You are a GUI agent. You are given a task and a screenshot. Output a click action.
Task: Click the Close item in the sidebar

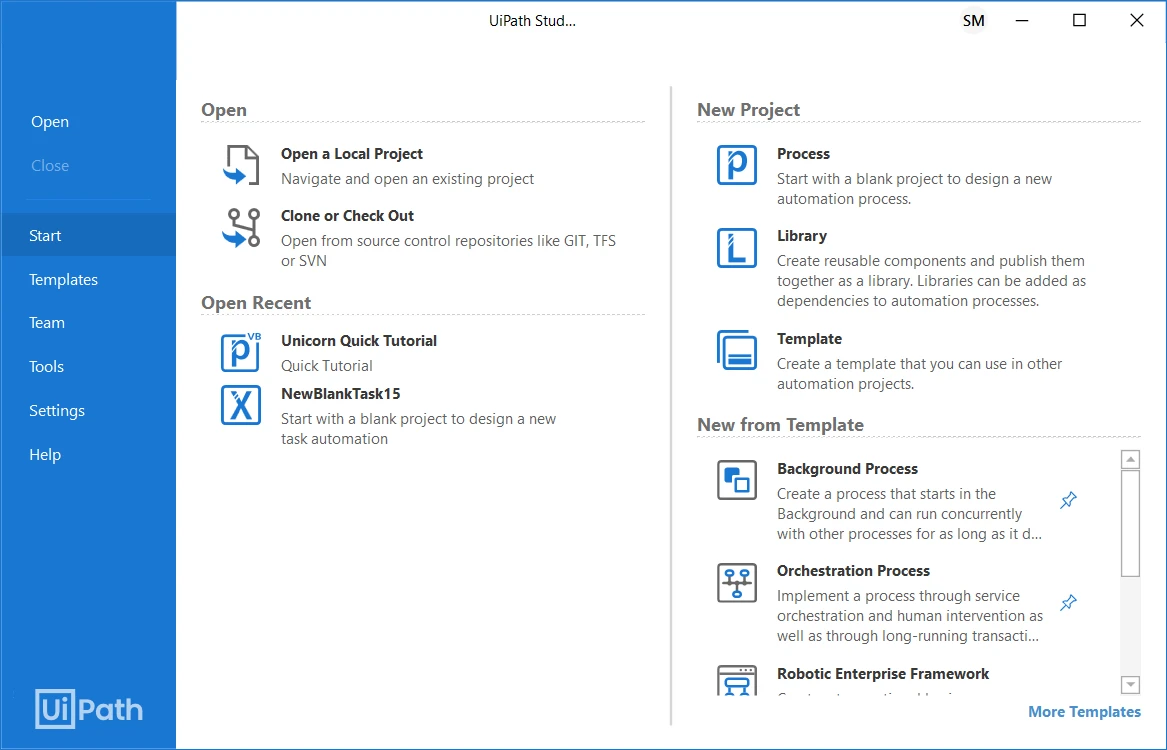50,166
